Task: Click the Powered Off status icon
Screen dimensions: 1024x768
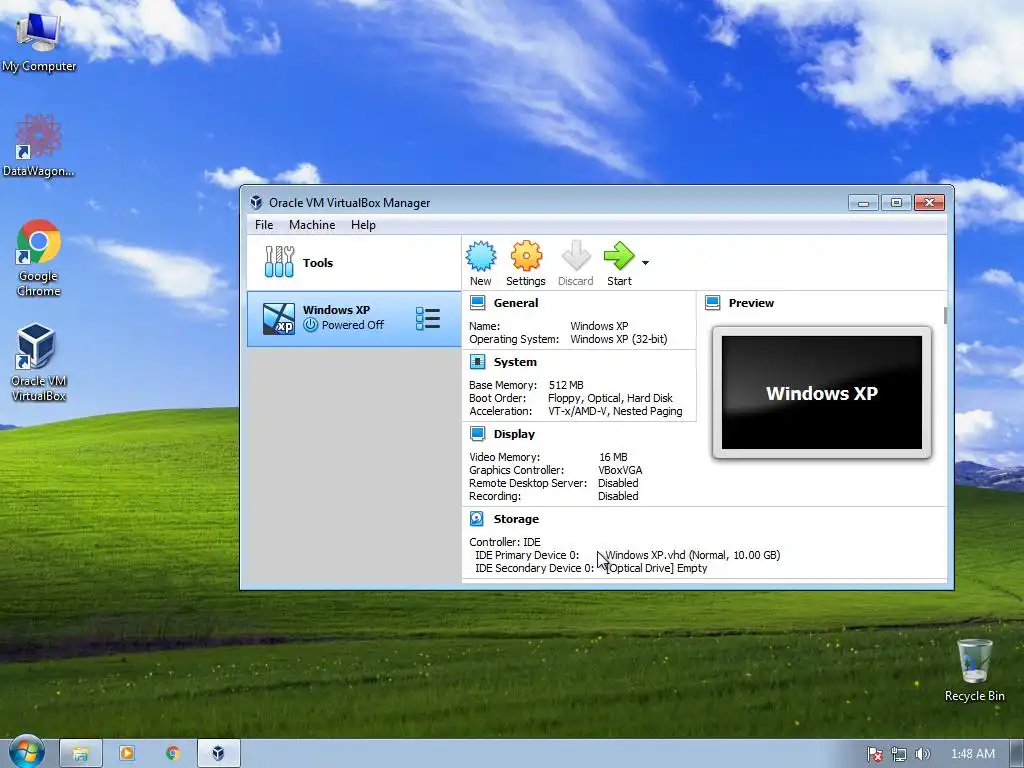Action: pos(311,325)
